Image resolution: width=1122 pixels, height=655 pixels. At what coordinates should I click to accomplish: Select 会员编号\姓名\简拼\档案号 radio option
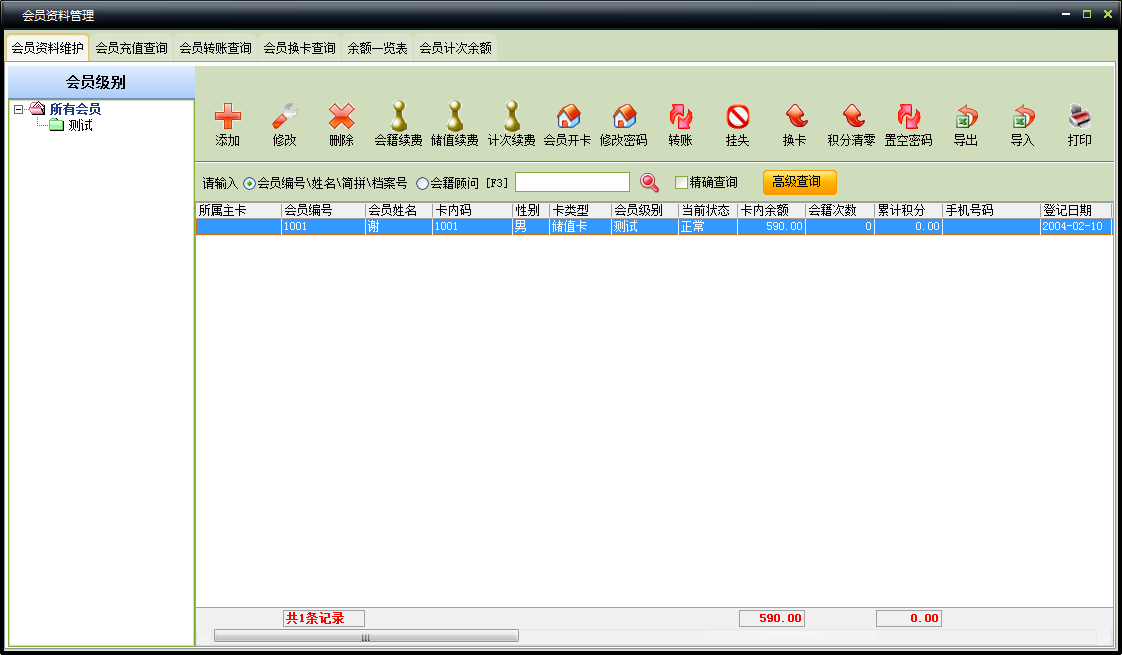pos(249,183)
